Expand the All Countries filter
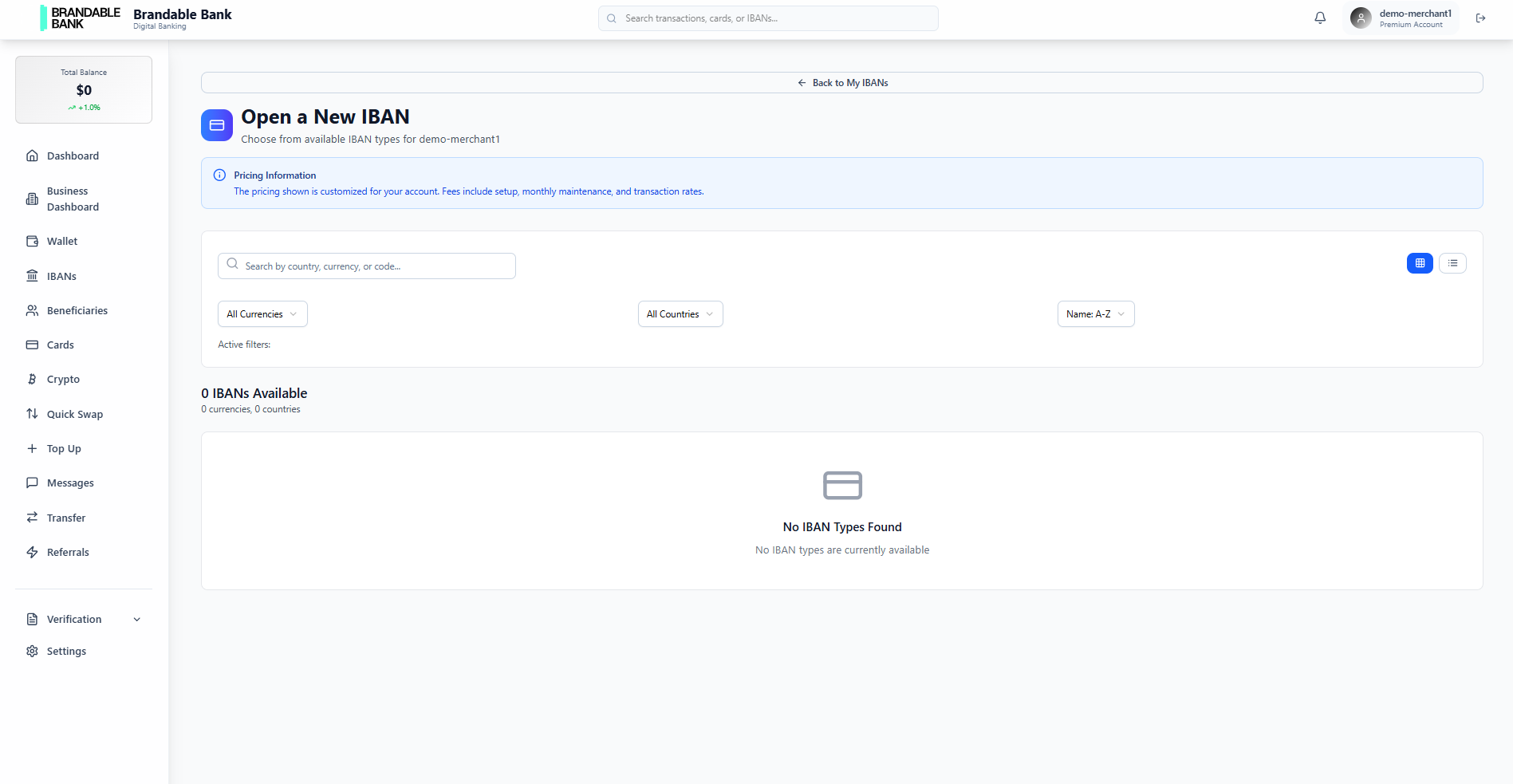 [x=680, y=313]
